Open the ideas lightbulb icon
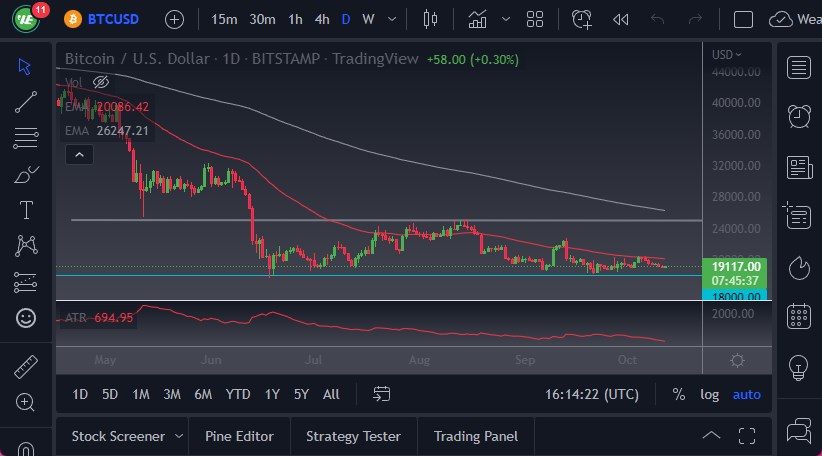The width and height of the screenshot is (822, 456). click(799, 366)
